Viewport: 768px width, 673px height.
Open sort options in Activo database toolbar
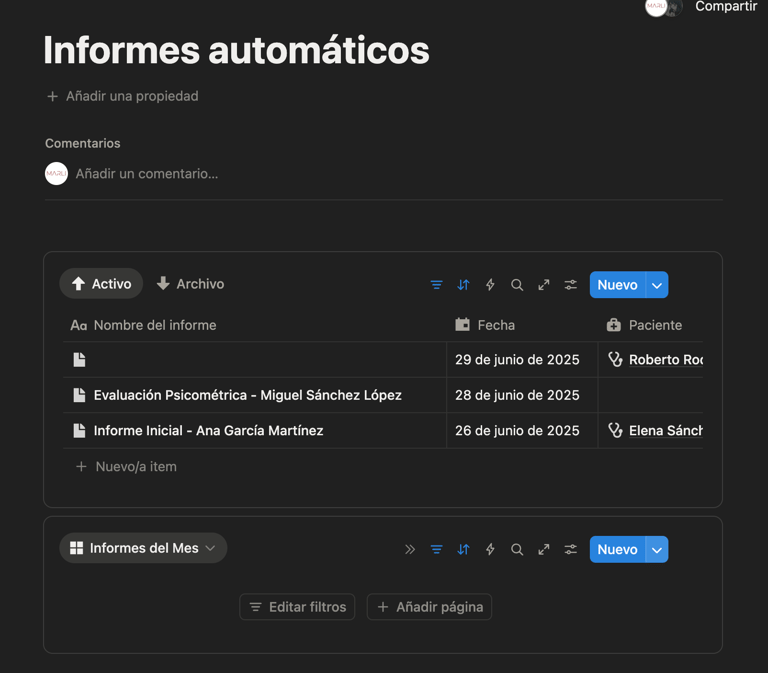click(463, 285)
